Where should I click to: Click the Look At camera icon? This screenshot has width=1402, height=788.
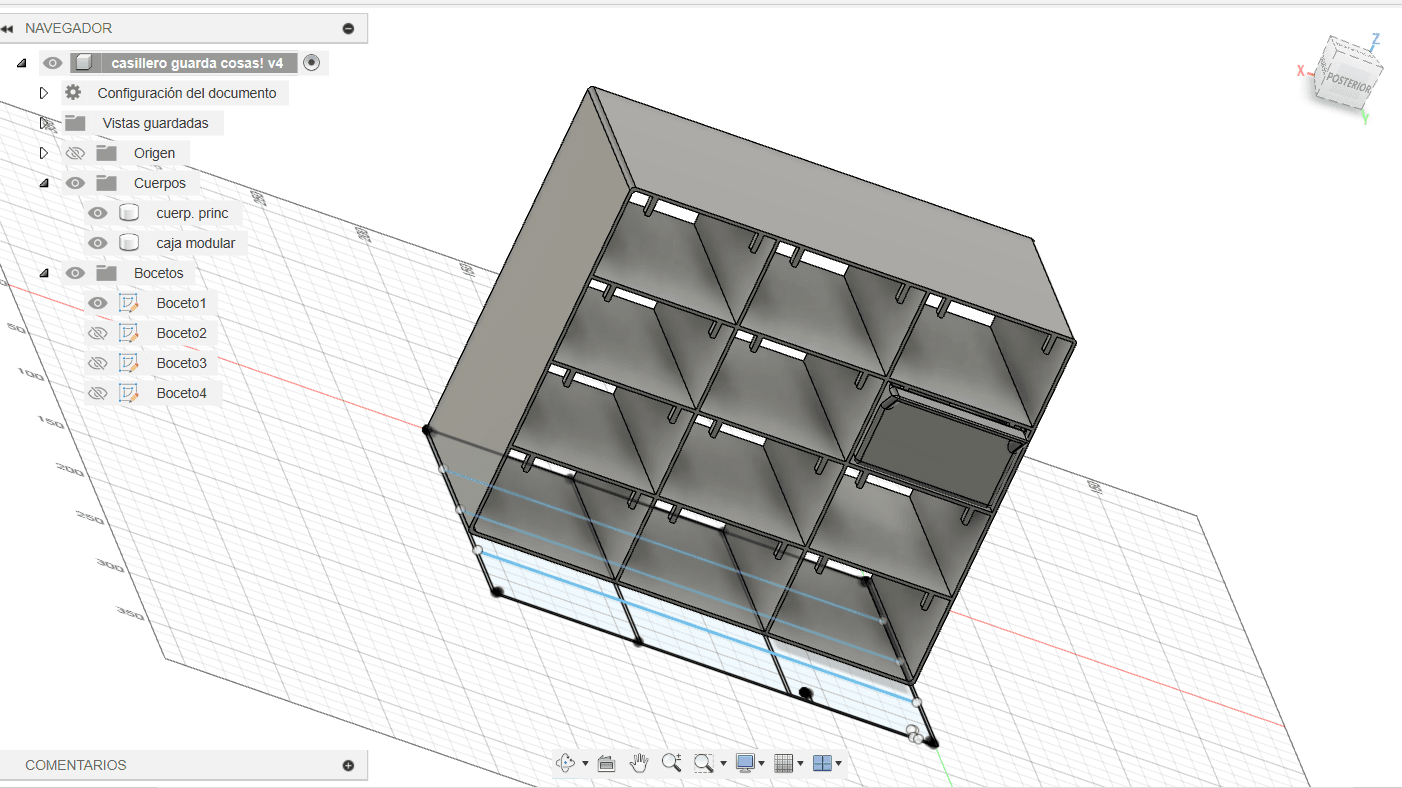(605, 763)
